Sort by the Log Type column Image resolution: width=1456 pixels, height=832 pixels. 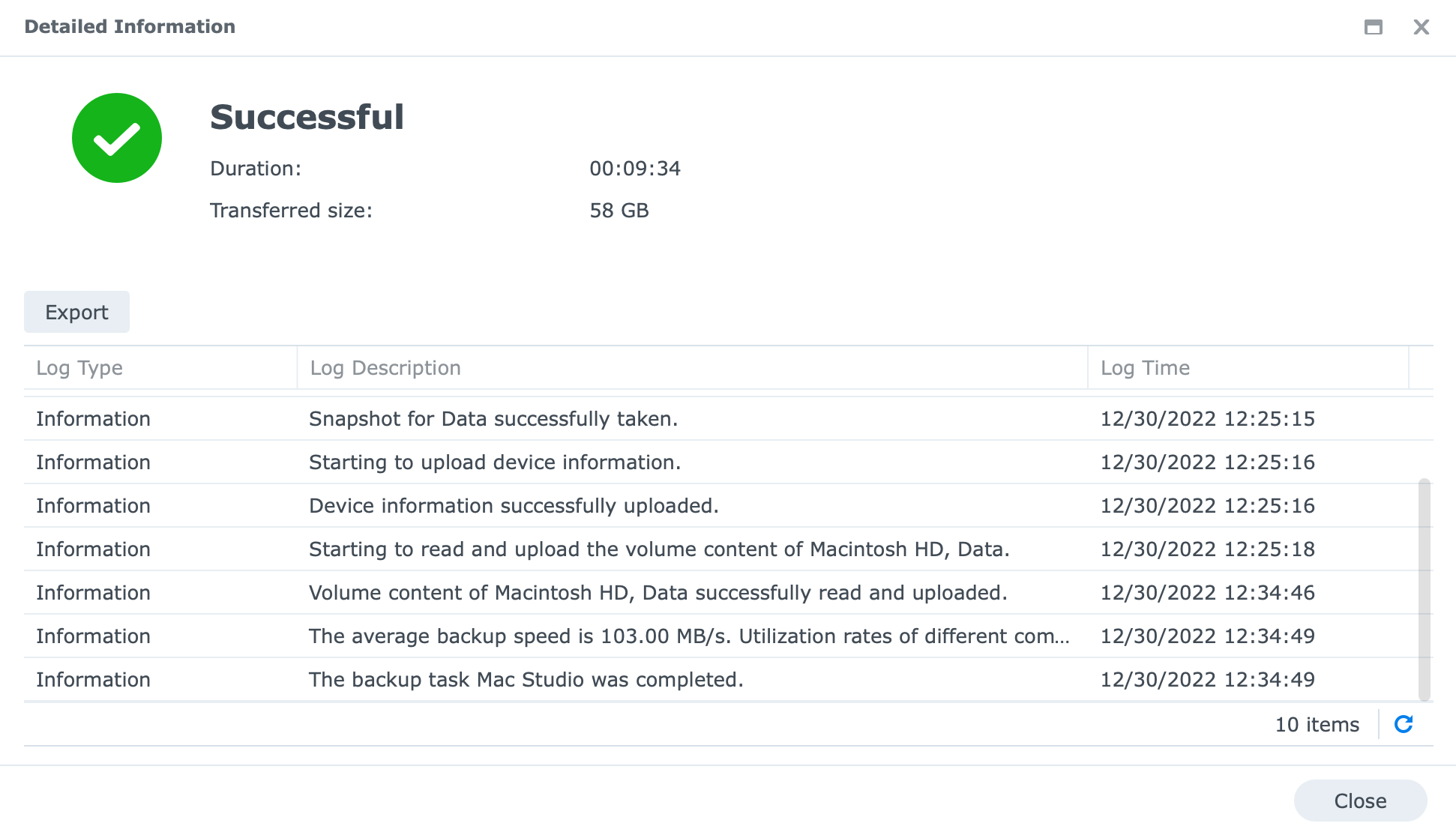point(160,367)
